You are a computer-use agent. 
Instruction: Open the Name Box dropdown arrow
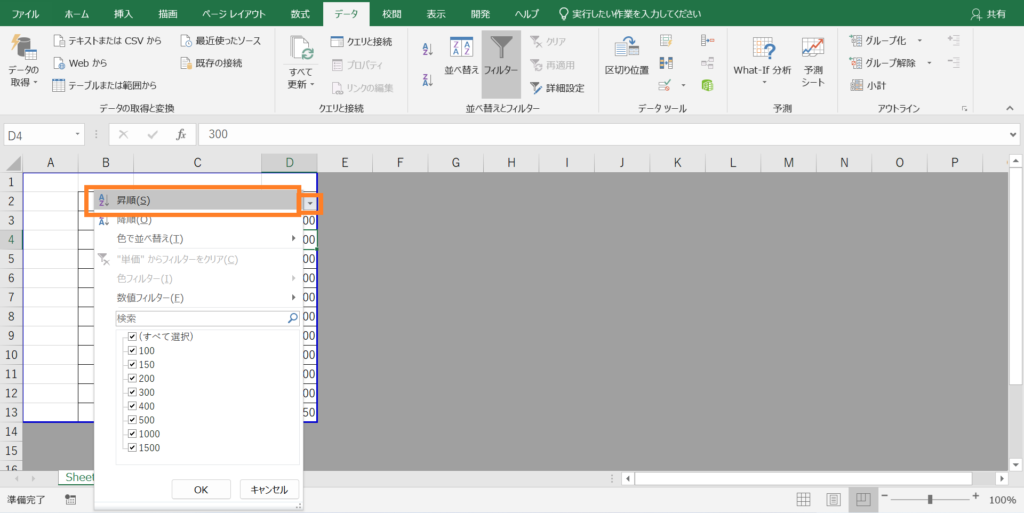click(x=78, y=134)
